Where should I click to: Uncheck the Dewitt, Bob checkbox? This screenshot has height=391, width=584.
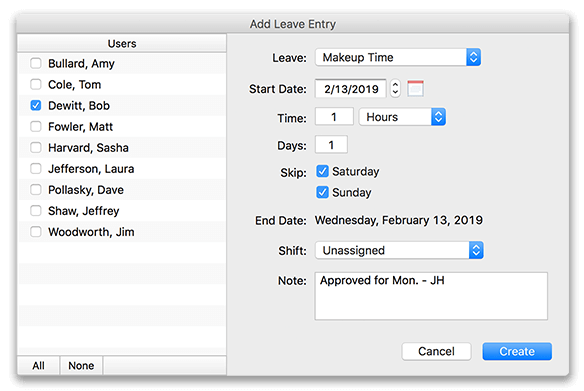[36, 105]
